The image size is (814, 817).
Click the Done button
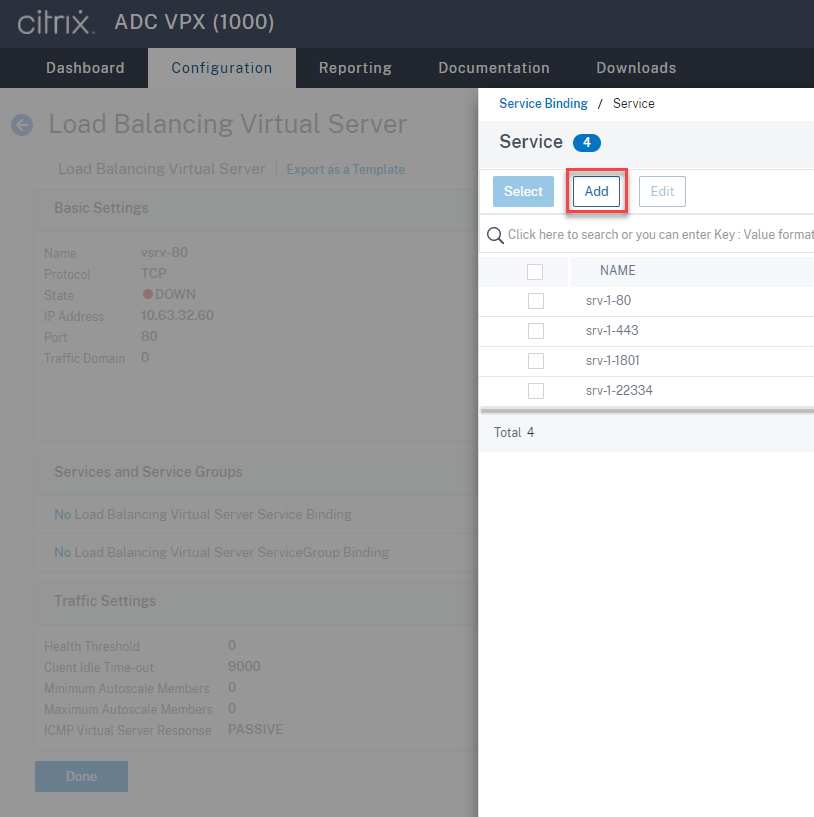[81, 776]
